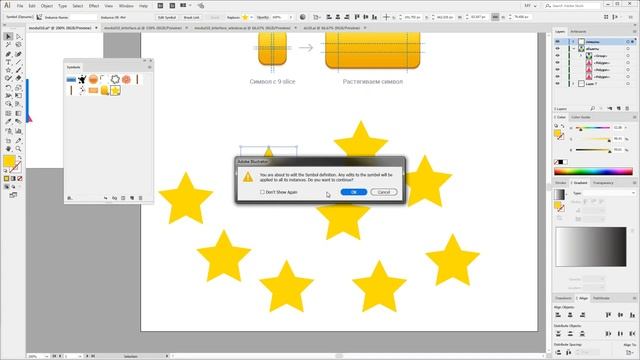Select the orange round button symbol

coord(93,79)
